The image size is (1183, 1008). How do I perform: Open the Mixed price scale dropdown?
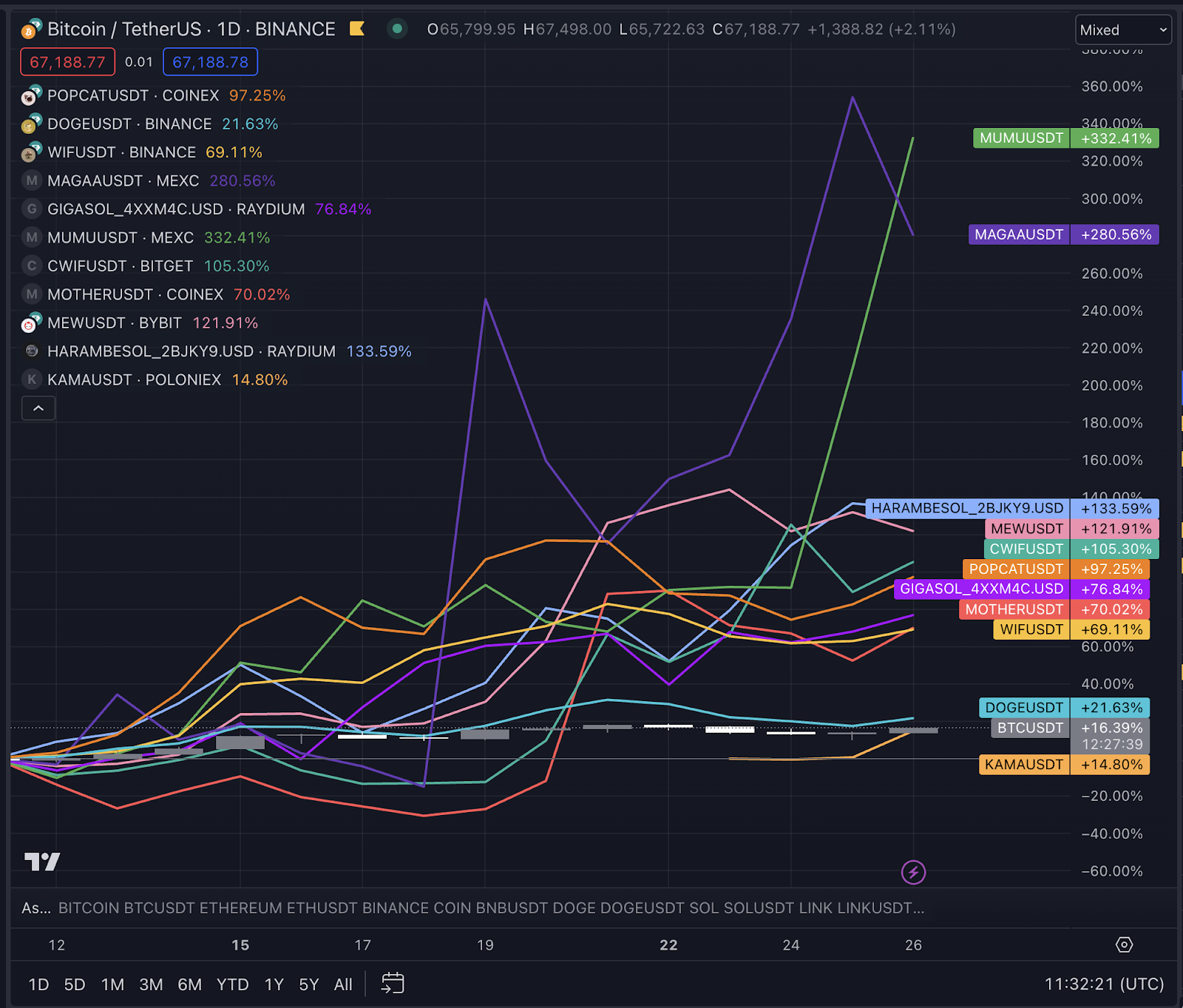point(1122,30)
